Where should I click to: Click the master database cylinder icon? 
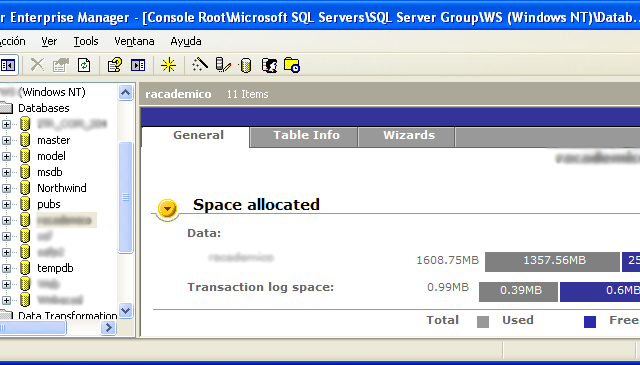25,140
